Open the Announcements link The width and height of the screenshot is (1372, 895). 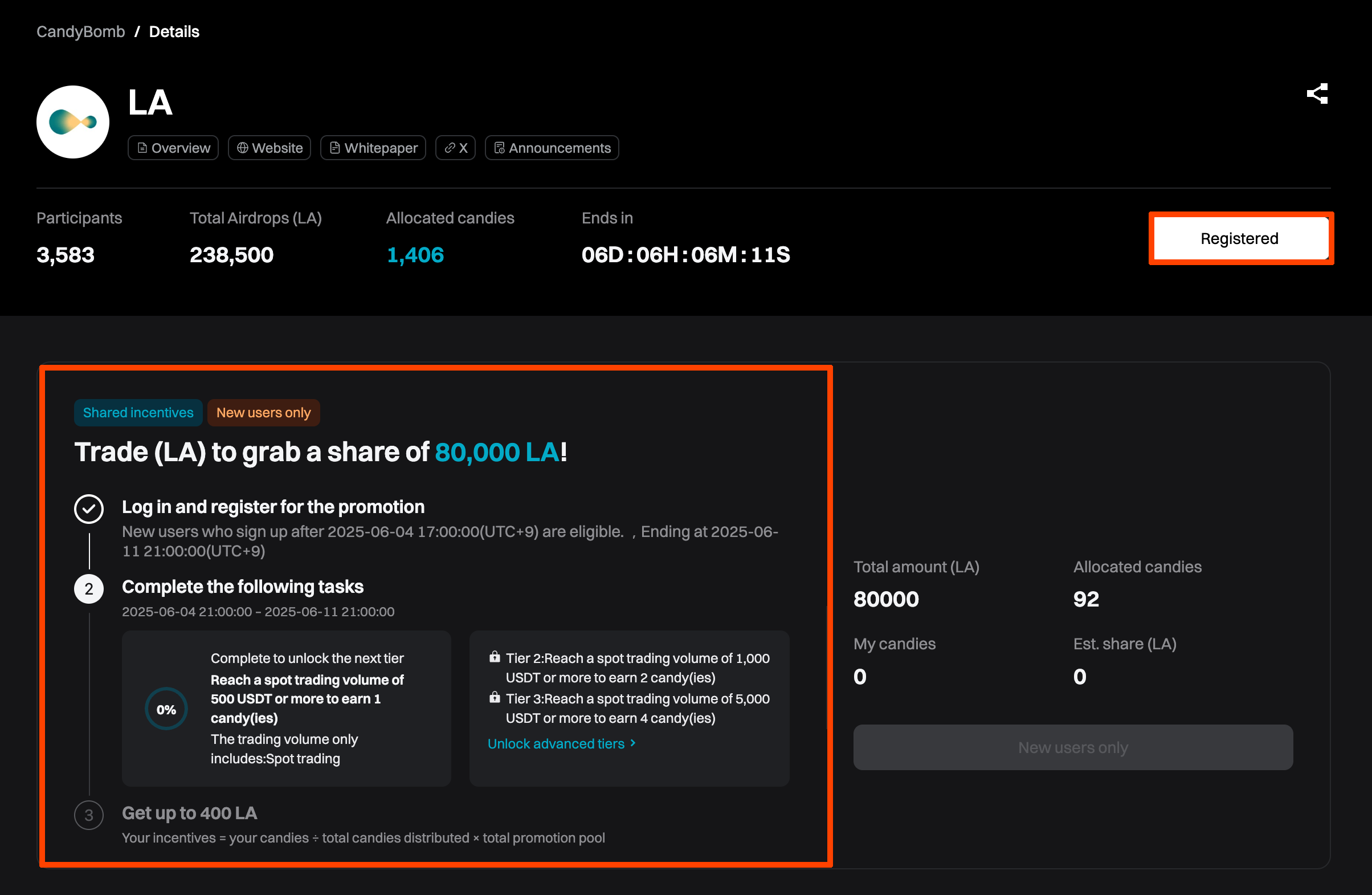[552, 148]
